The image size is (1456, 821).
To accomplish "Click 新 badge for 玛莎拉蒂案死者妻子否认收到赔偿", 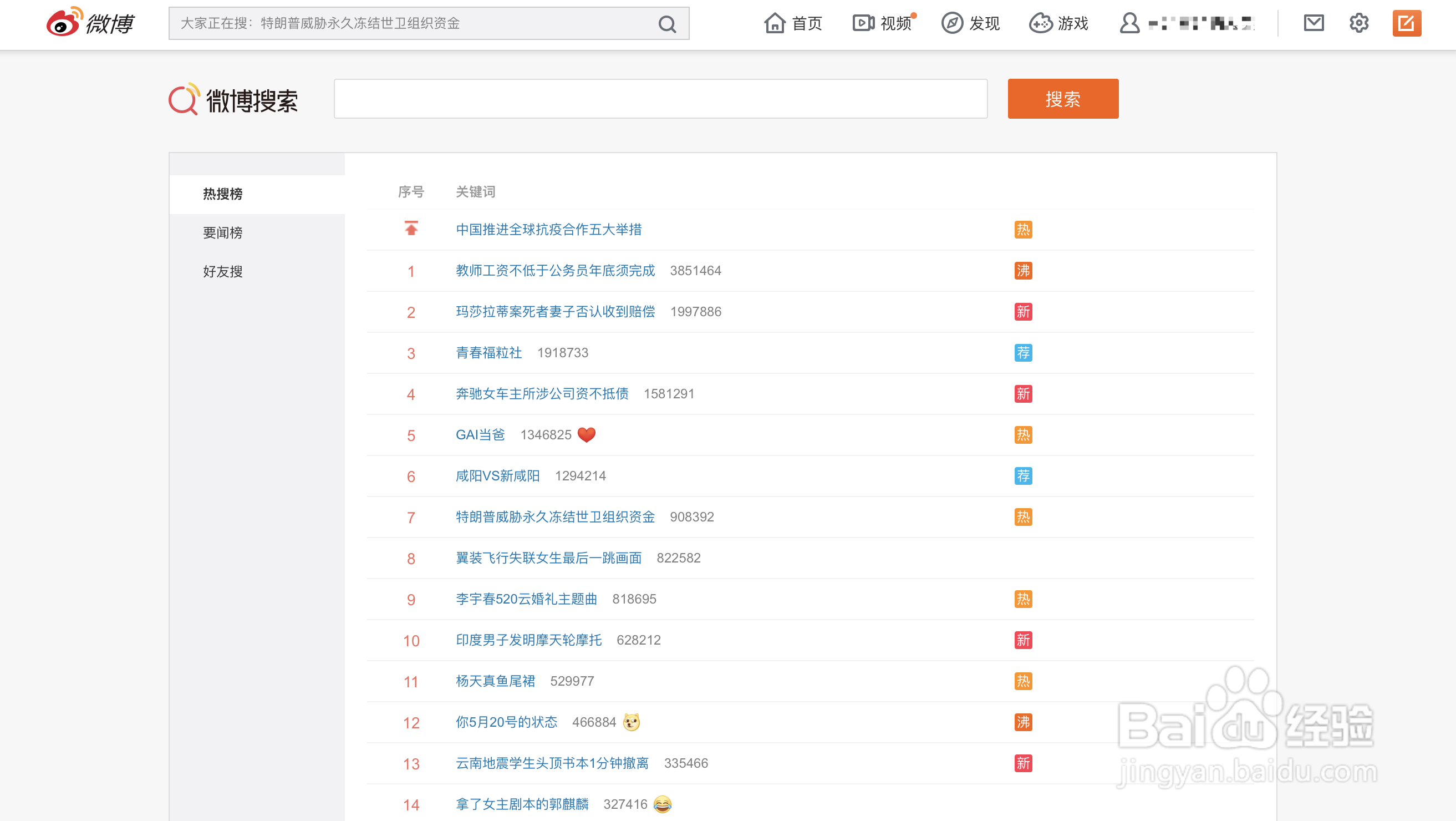I will coord(1023,312).
